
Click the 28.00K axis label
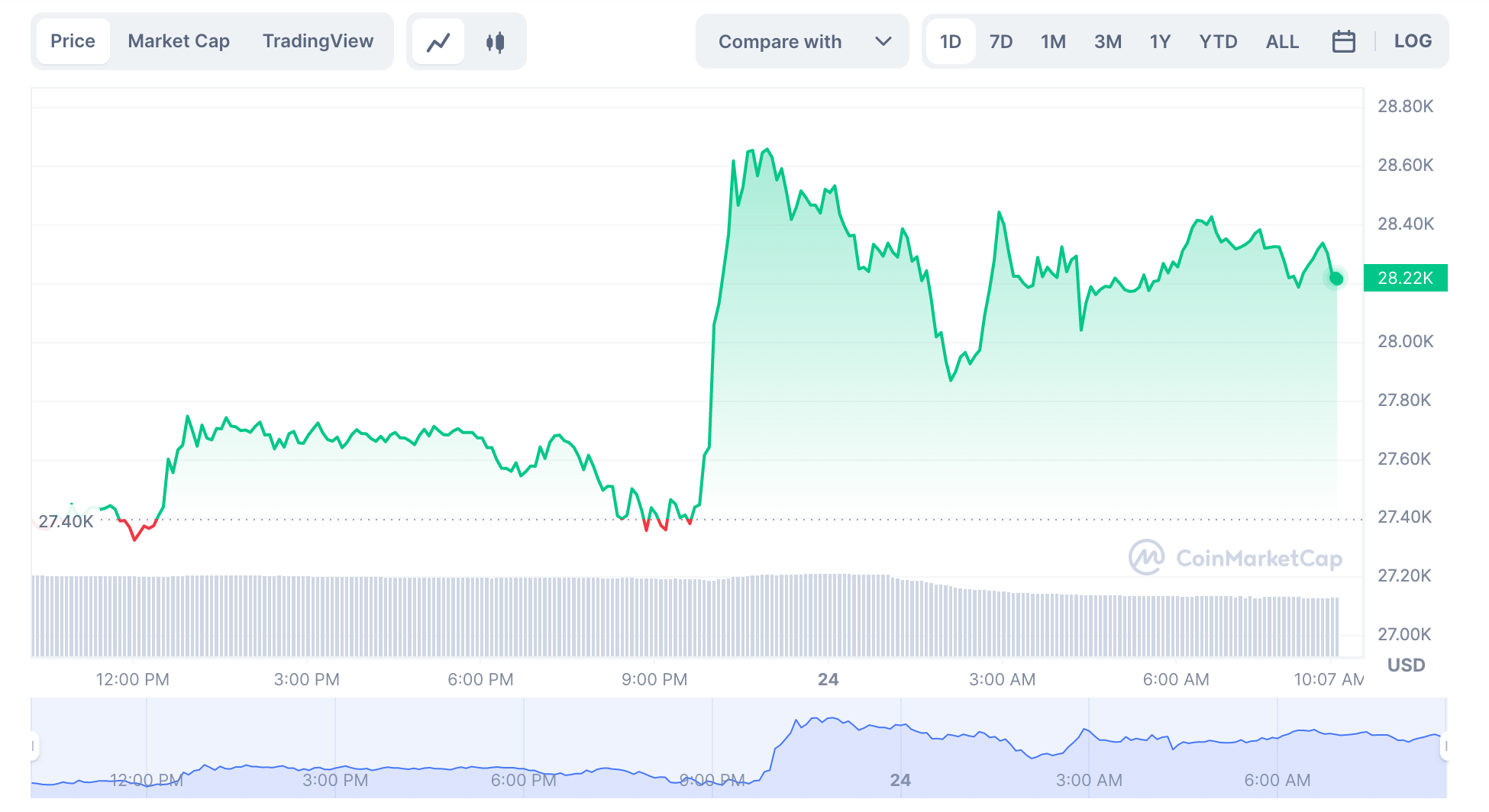click(1405, 341)
